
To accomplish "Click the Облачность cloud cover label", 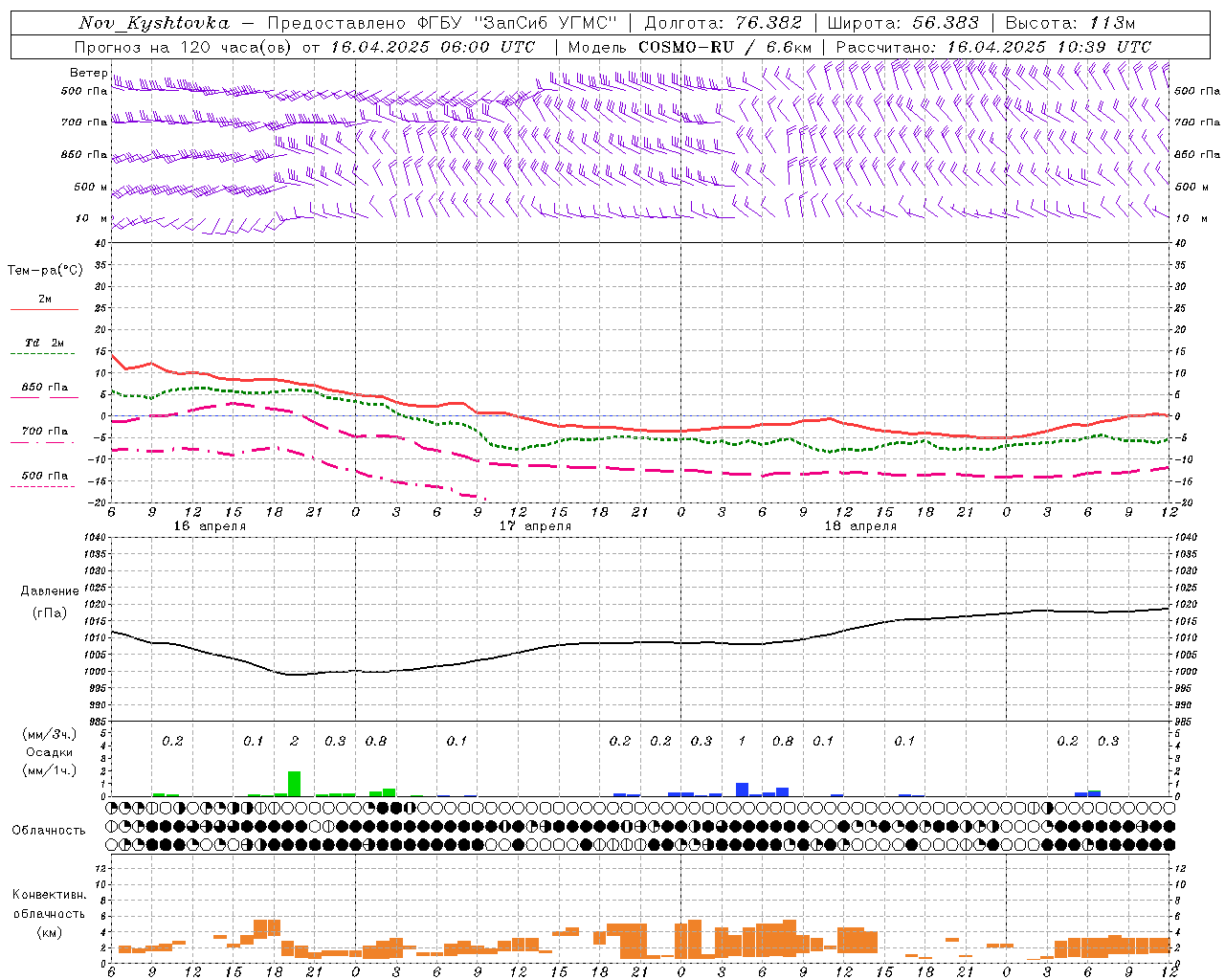I will tap(49, 831).
